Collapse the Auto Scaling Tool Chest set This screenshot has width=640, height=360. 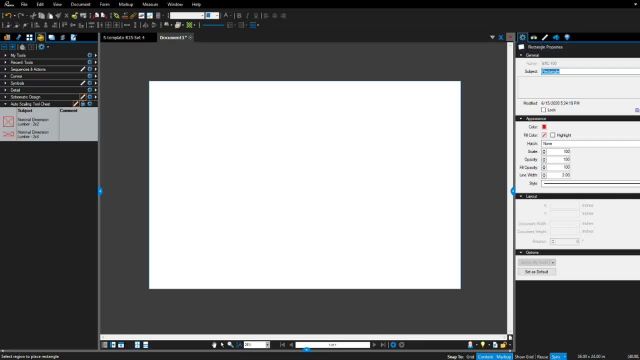click(x=5, y=104)
